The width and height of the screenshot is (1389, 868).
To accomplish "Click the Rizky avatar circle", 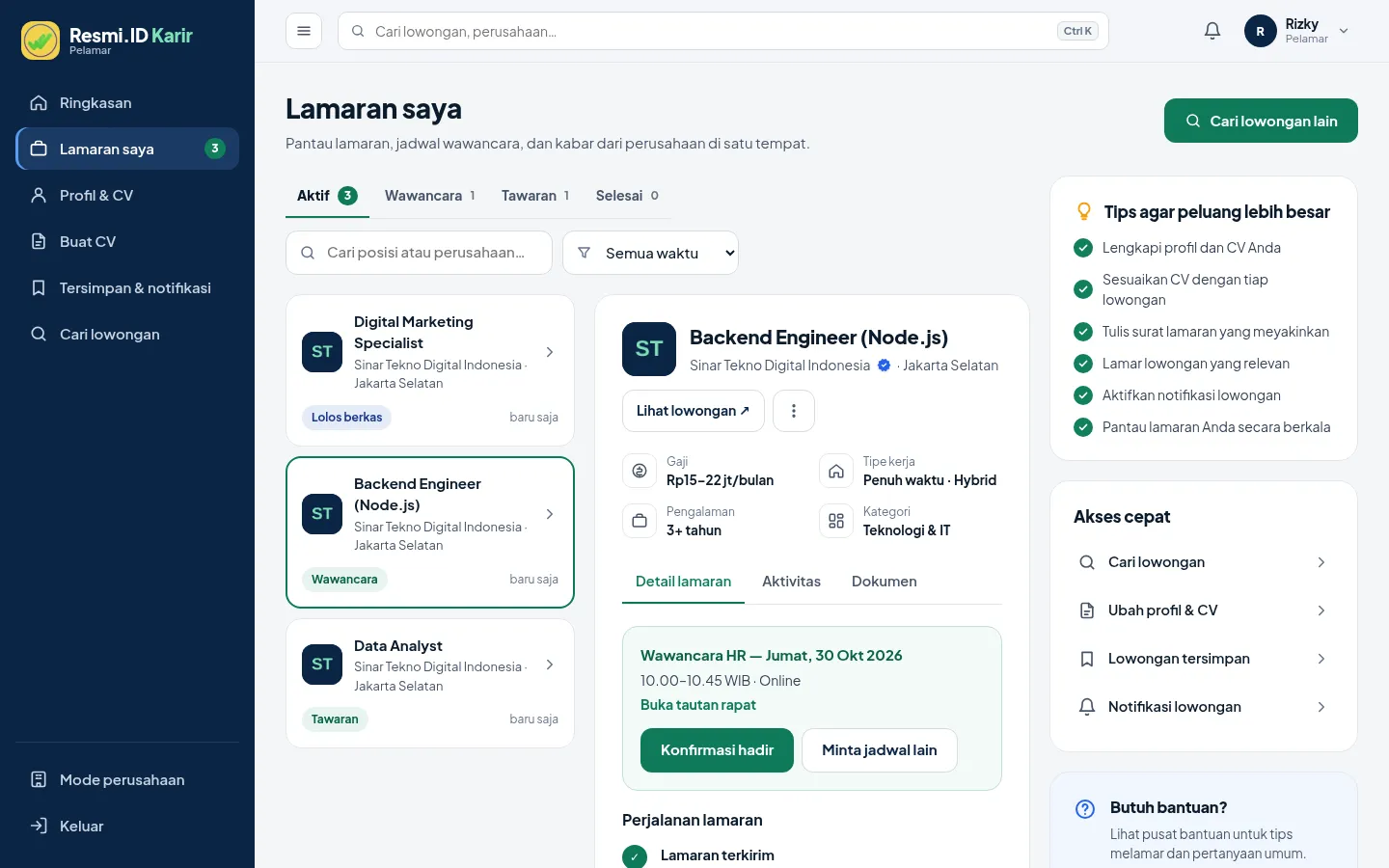I will coord(1261,31).
